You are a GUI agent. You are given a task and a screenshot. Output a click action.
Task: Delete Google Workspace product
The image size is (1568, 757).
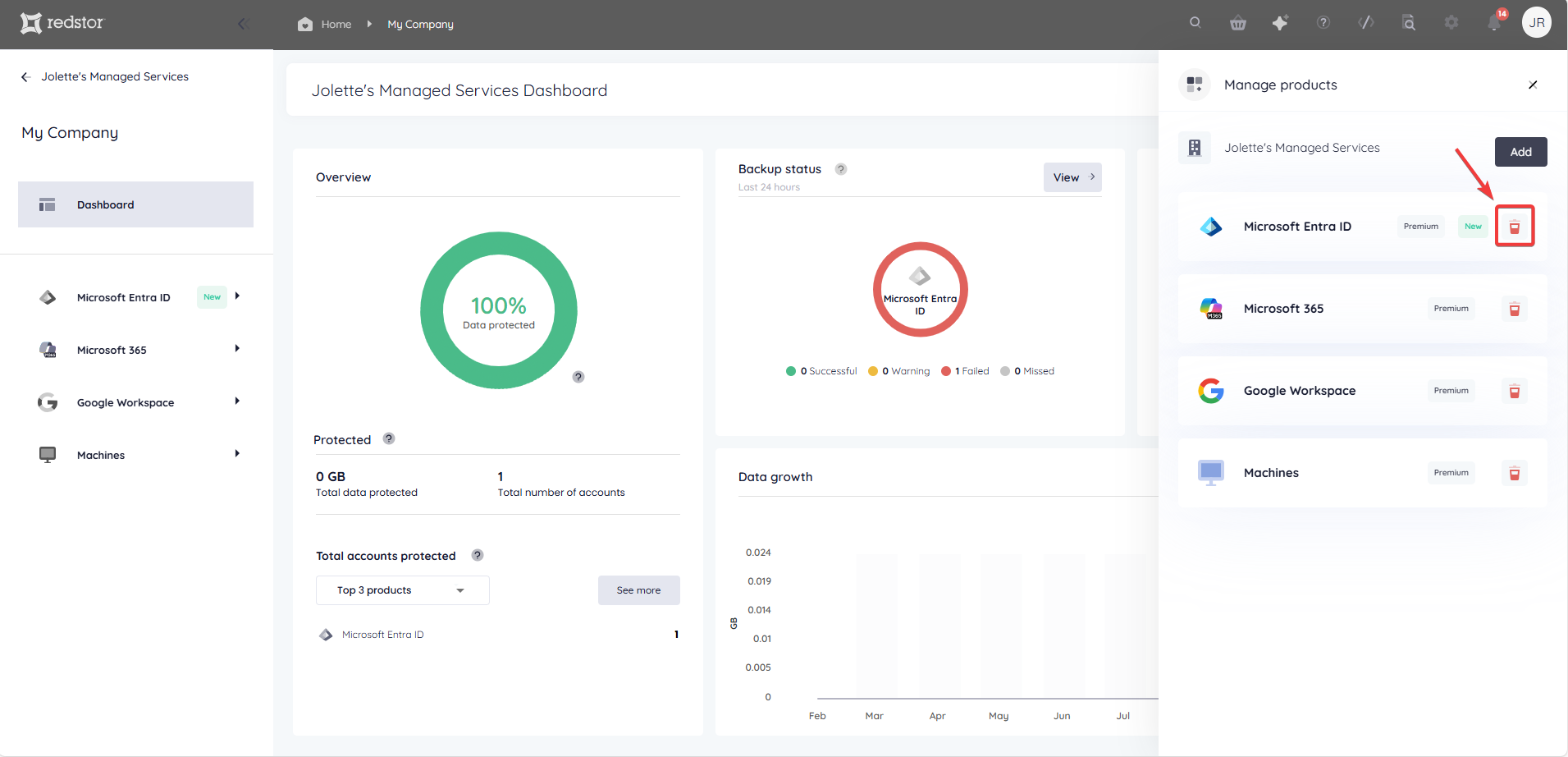tap(1515, 391)
